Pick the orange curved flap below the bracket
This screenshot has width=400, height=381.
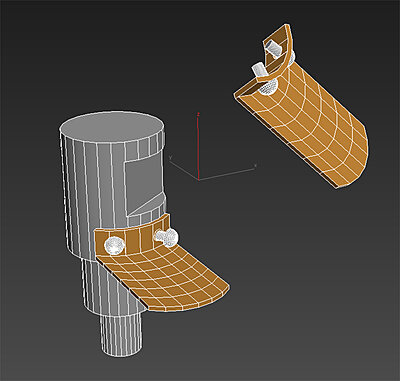pos(164,277)
